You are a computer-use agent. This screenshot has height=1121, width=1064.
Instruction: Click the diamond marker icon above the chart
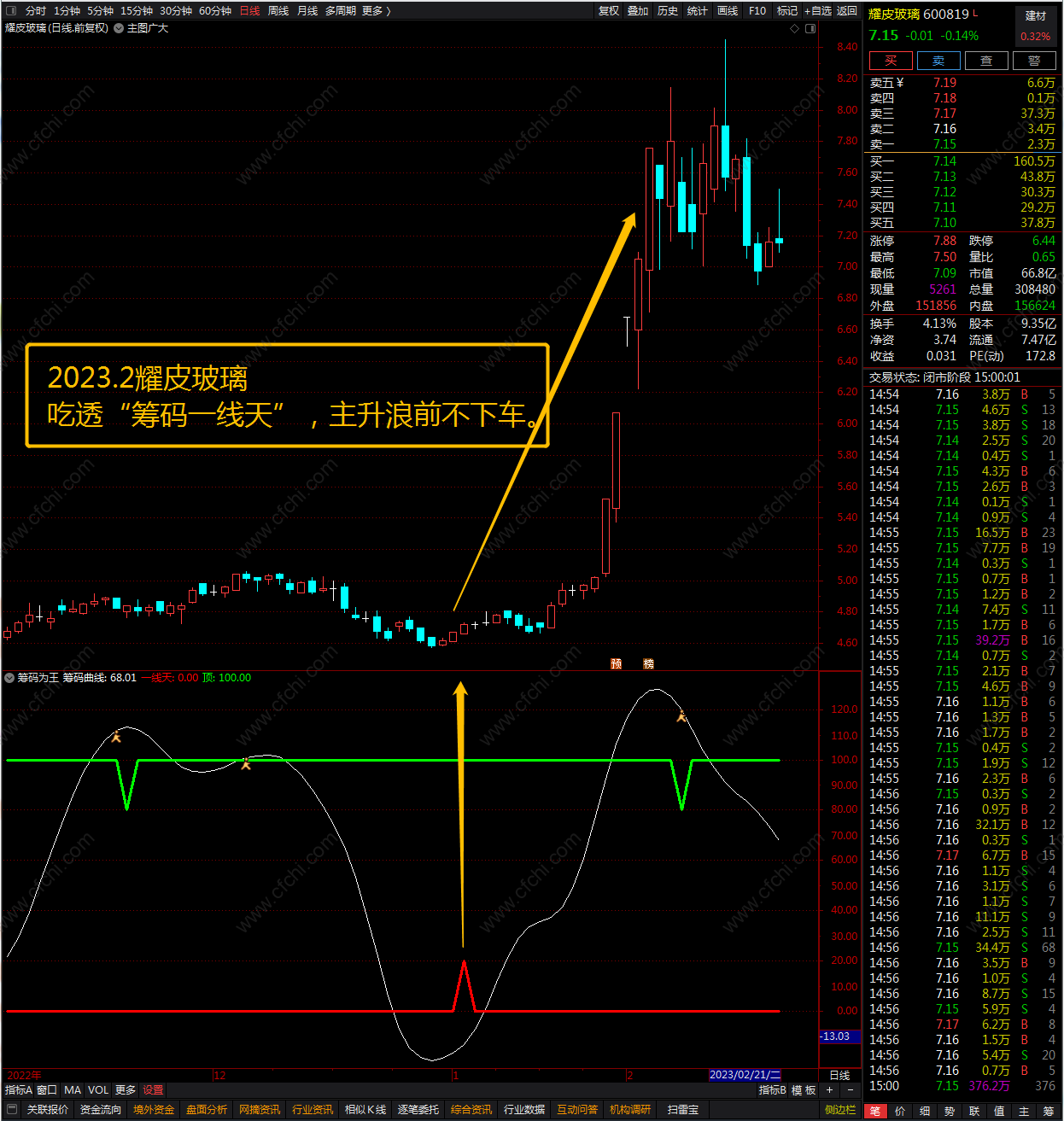point(794,28)
